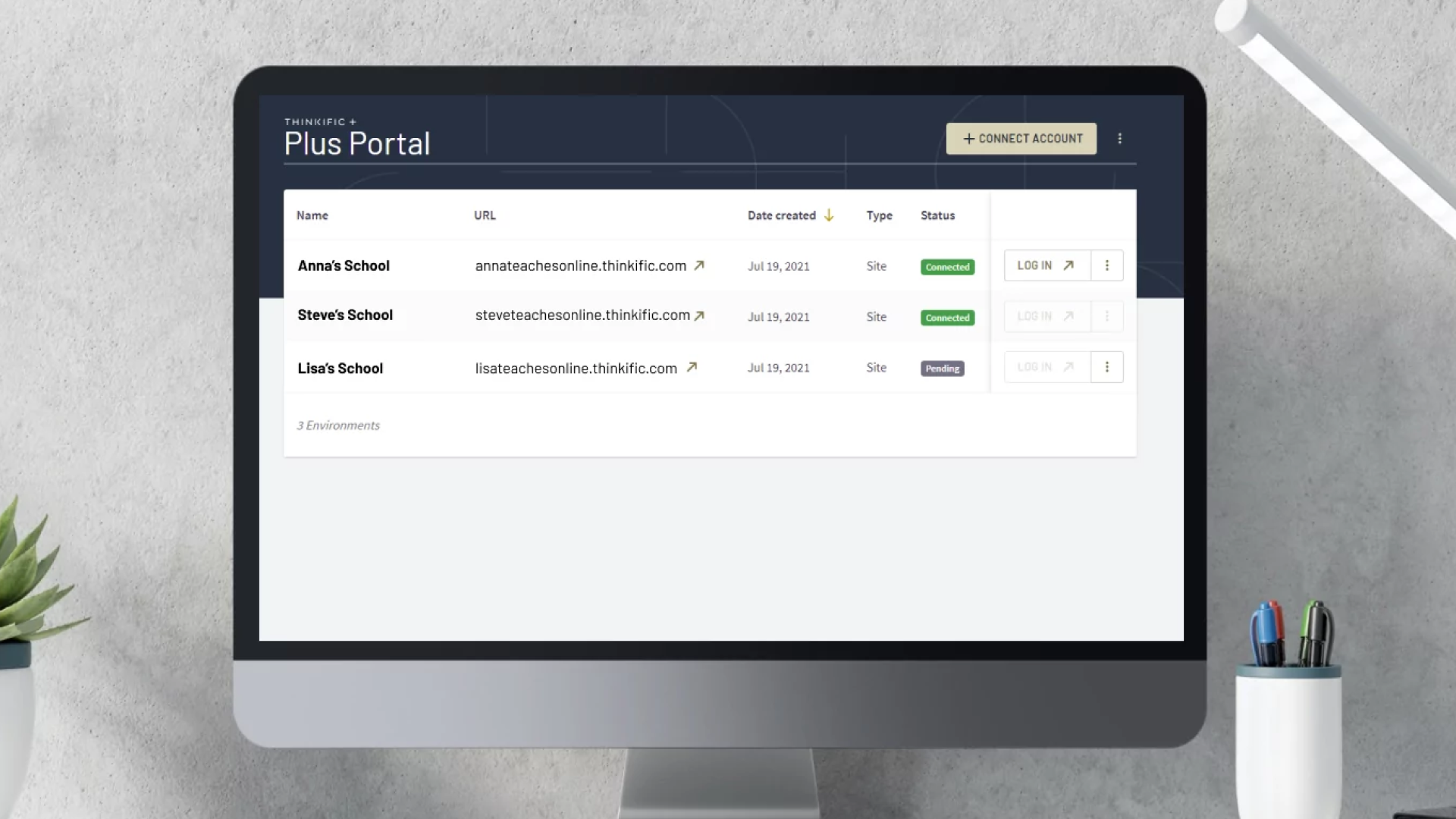1456x819 pixels.
Task: Open the header three-dot menu beside Connect Account
Action: [x=1119, y=139]
